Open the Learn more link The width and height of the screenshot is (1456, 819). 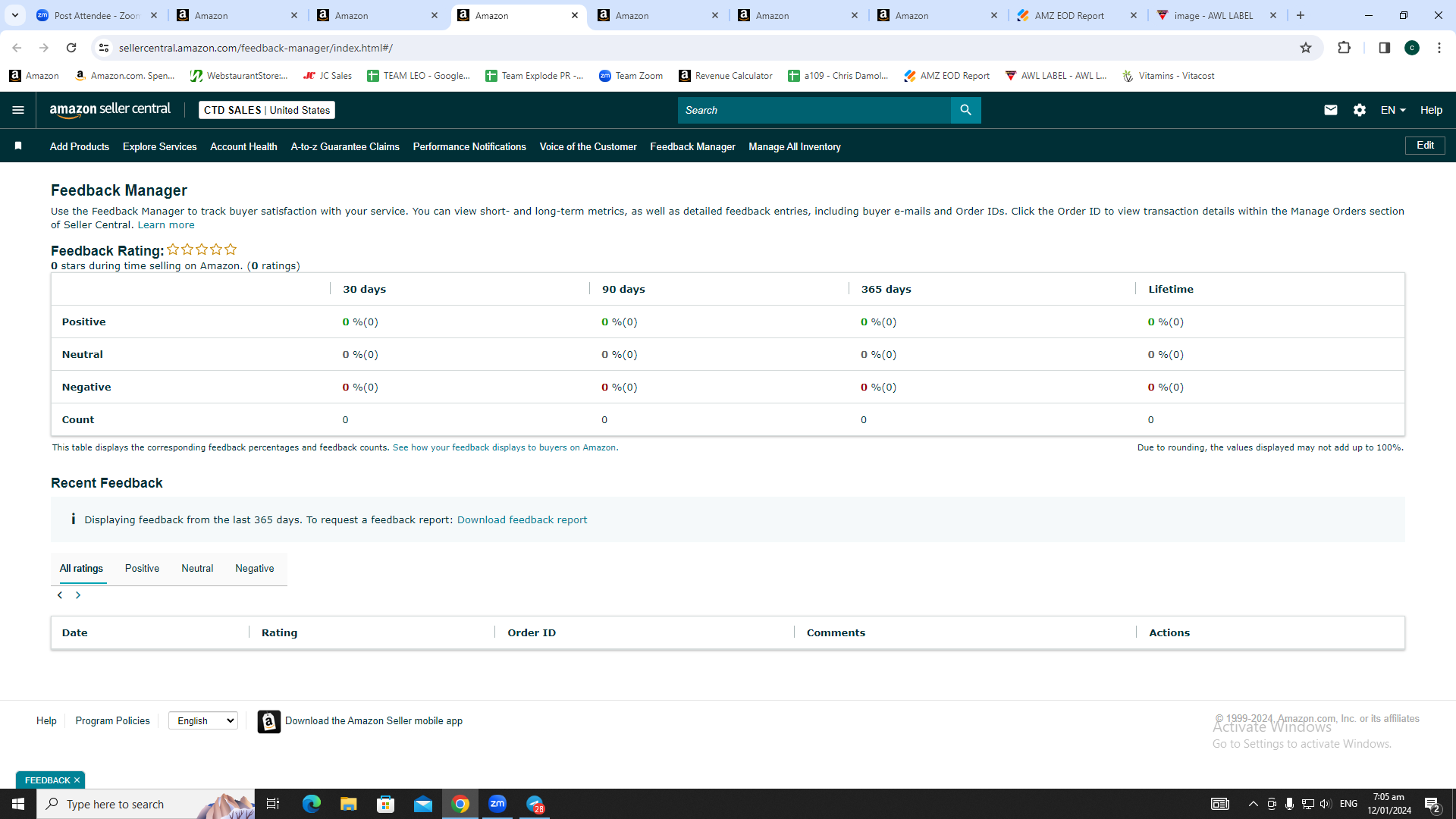click(166, 224)
